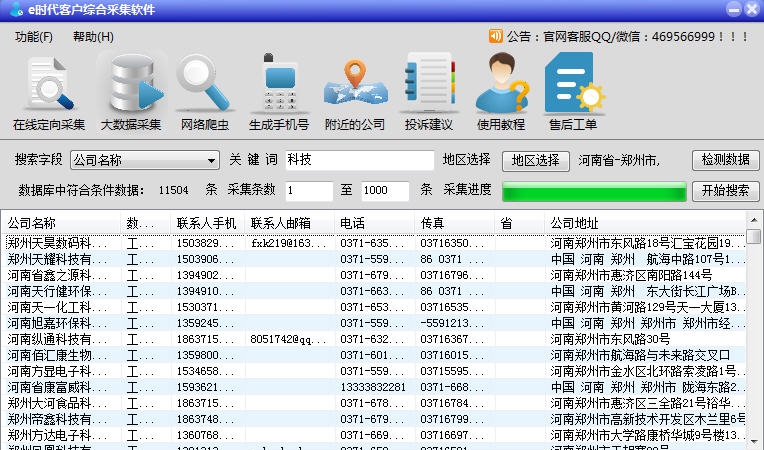Open 附近的公司 map tool

[x=354, y=93]
